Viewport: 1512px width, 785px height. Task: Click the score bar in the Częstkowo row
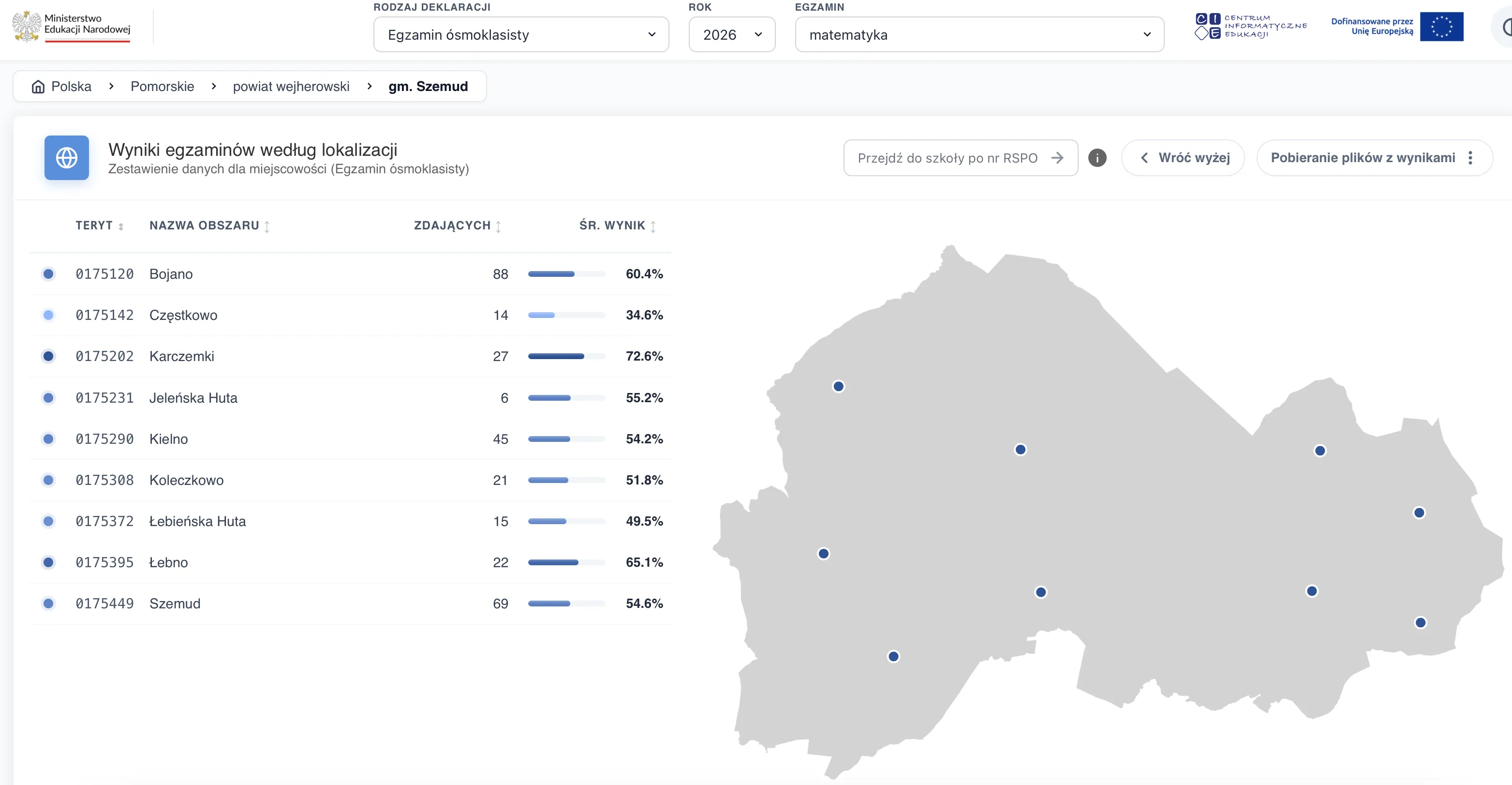(566, 315)
